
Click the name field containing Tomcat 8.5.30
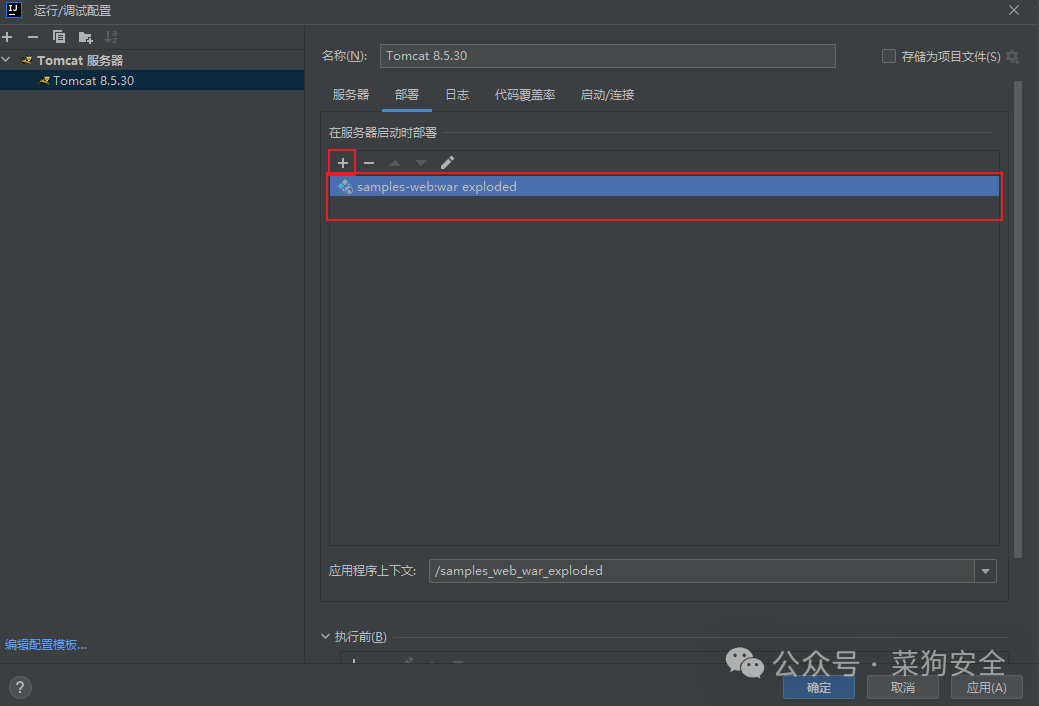click(x=607, y=56)
